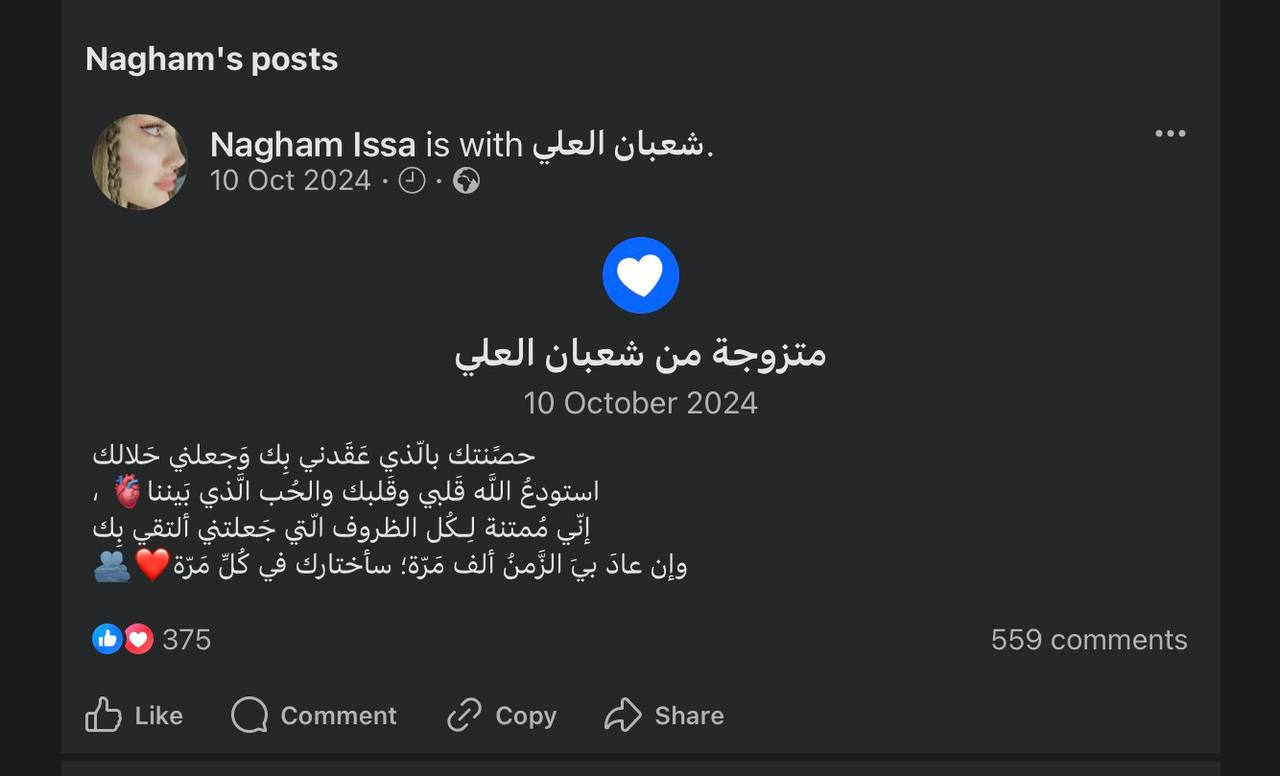View the 559 comments link
This screenshot has height=776, width=1280.
1089,640
